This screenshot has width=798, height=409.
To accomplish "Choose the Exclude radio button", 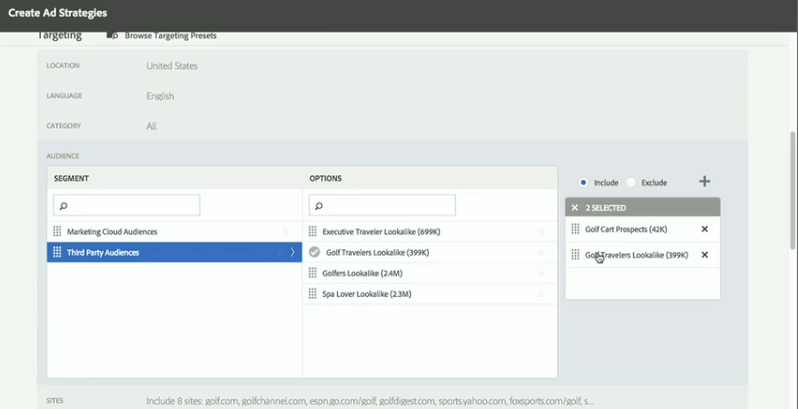I will (x=631, y=182).
